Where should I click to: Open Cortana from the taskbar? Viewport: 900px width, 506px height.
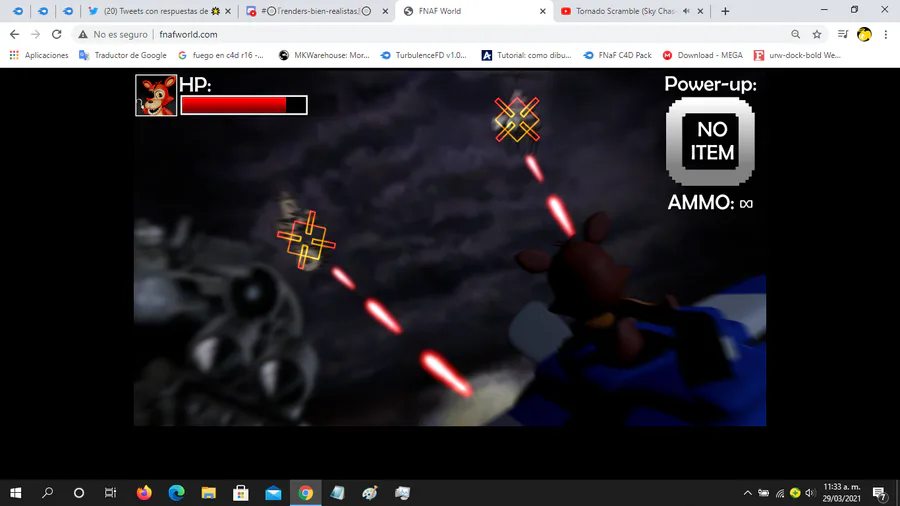79,493
